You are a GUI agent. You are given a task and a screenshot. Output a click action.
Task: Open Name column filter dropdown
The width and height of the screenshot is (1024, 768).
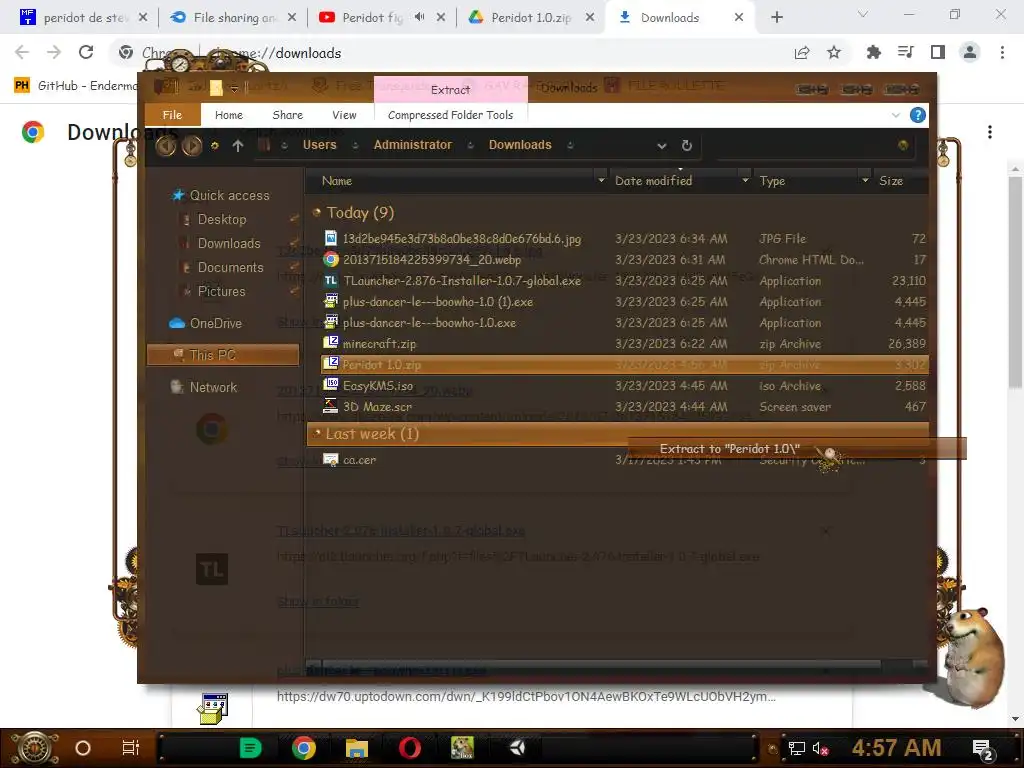tap(601, 180)
